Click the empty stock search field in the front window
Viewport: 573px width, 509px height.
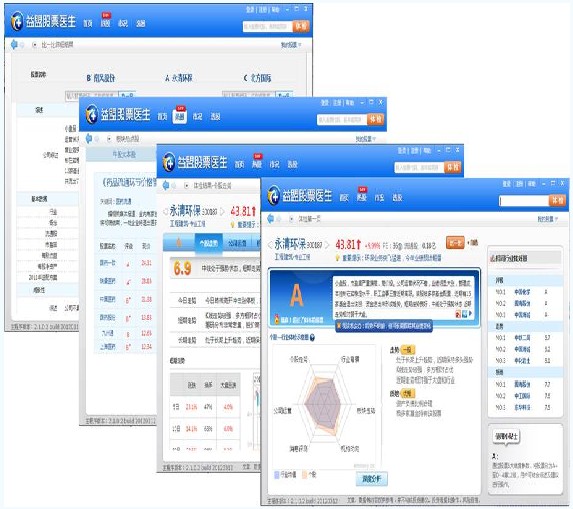[x=524, y=200]
